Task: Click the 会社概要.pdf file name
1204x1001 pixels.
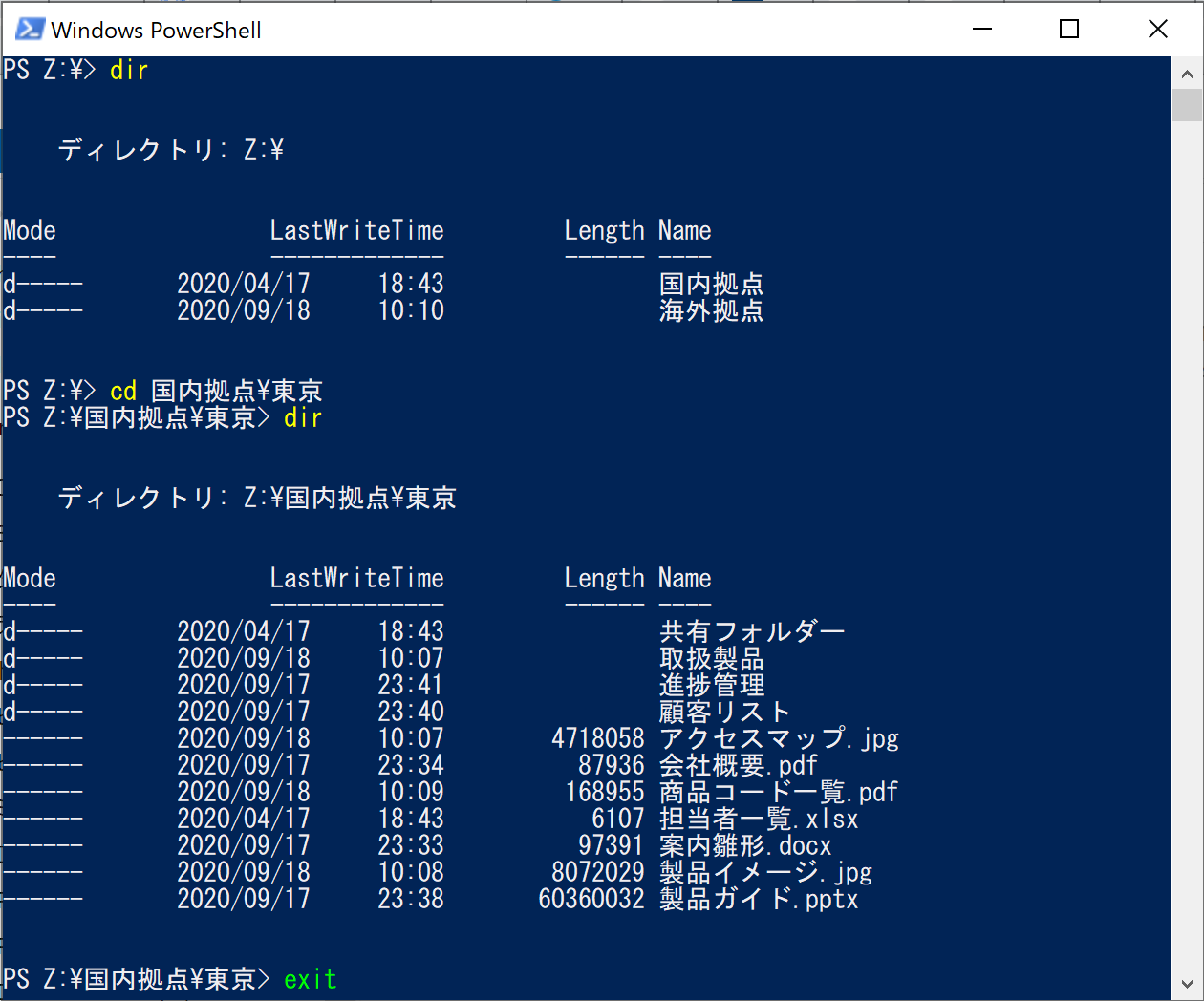Action: [x=738, y=766]
